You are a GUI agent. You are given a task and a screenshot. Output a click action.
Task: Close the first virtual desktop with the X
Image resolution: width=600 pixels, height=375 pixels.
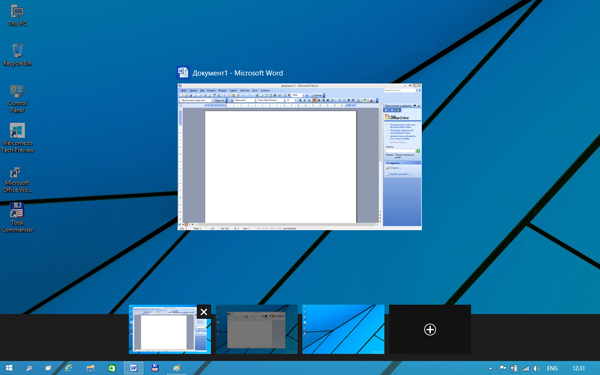[204, 311]
